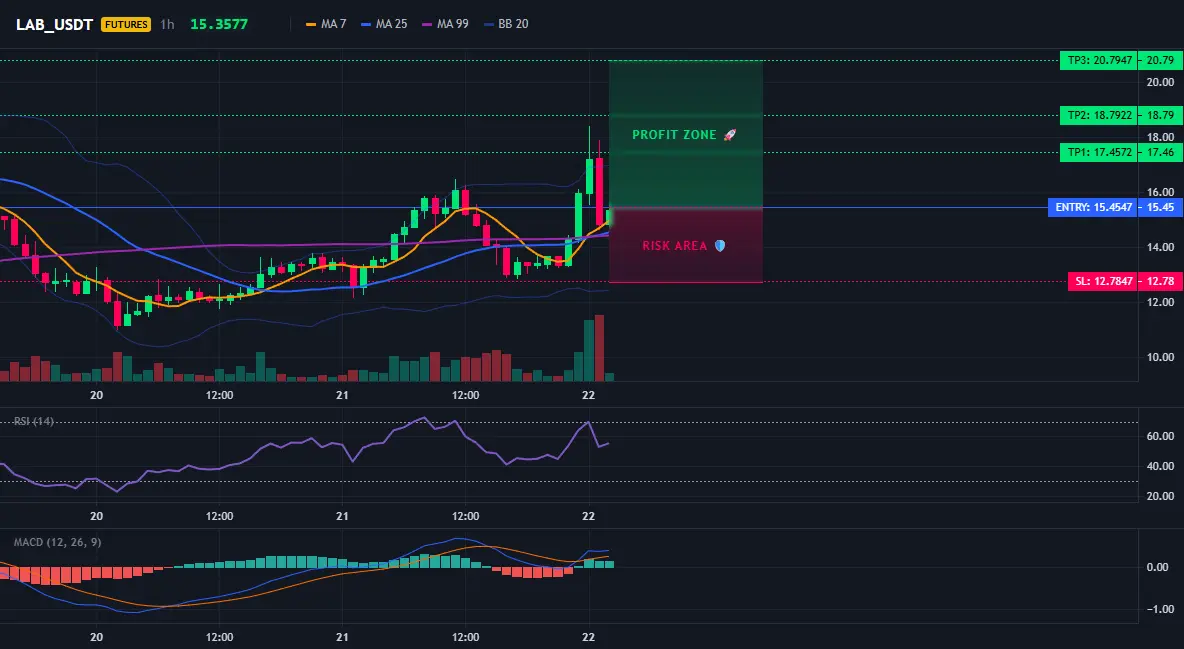Click the 60.00 RSI axis value
This screenshot has height=649, width=1184.
click(x=1161, y=436)
